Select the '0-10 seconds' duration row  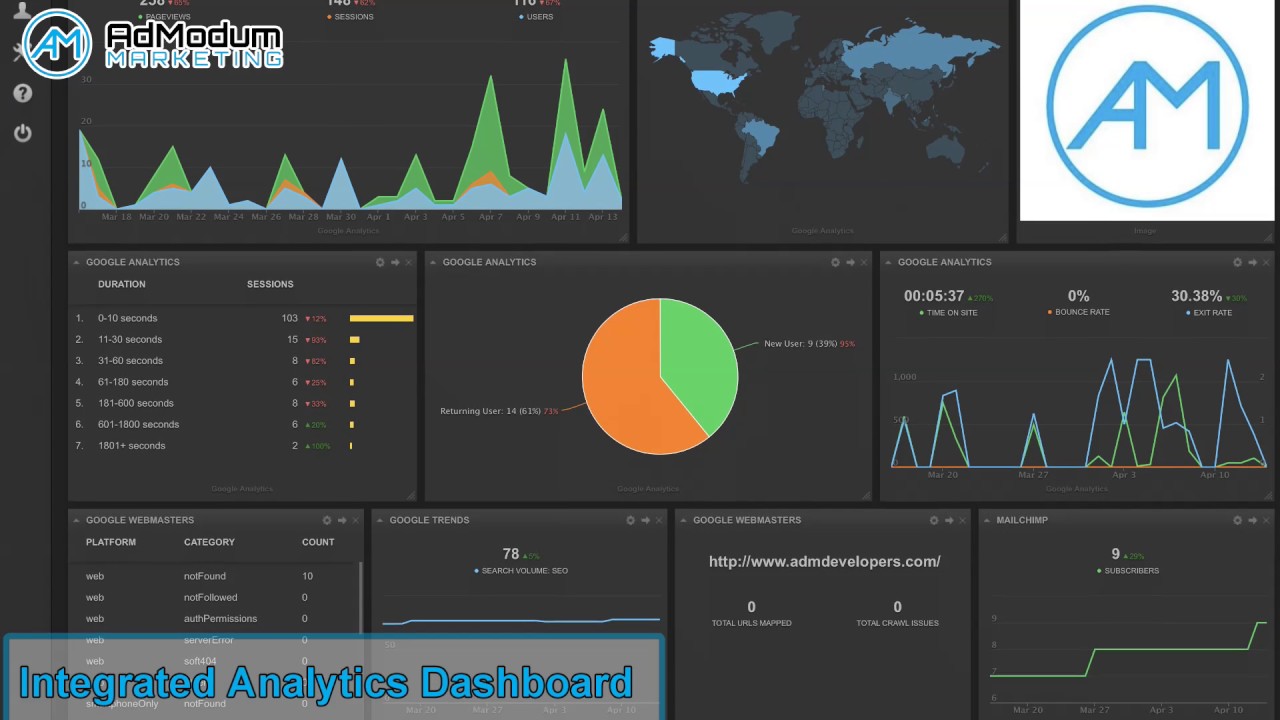[243, 318]
